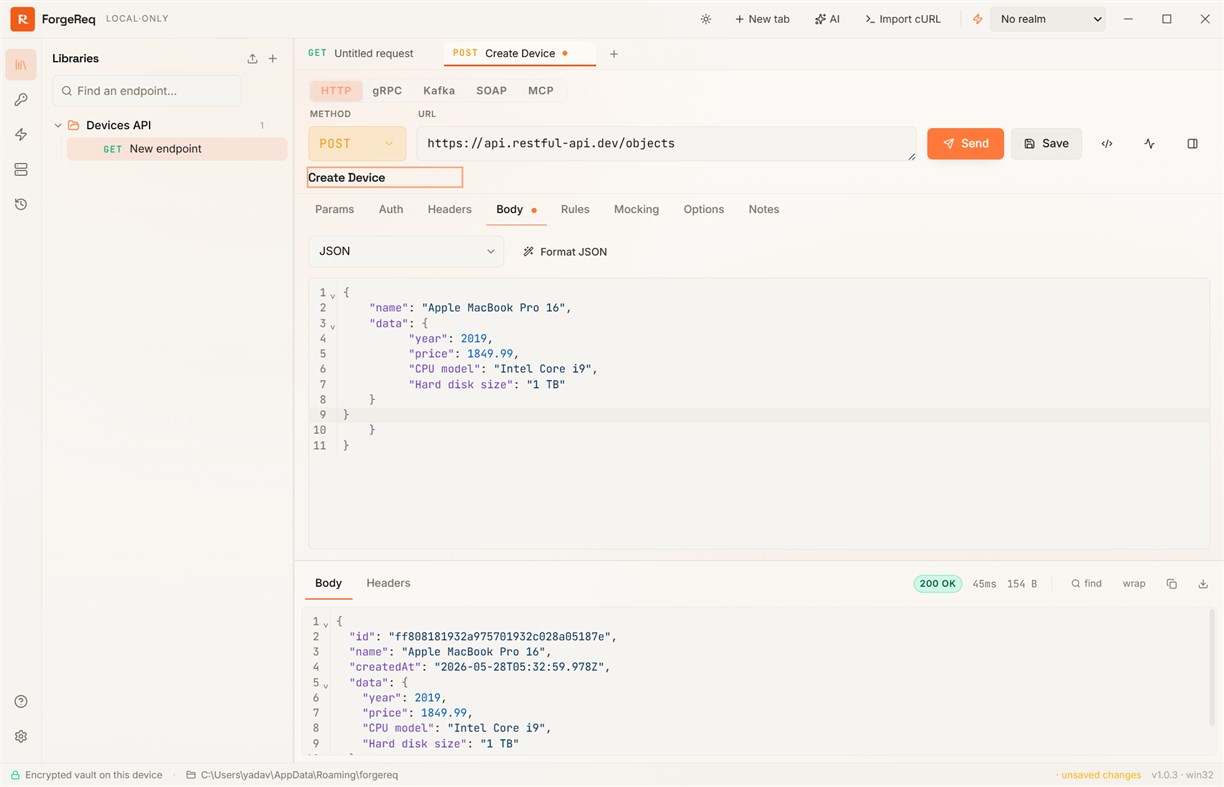The image size is (1224, 787).
Task: Toggle the light/dark theme sun icon
Action: coord(706,19)
